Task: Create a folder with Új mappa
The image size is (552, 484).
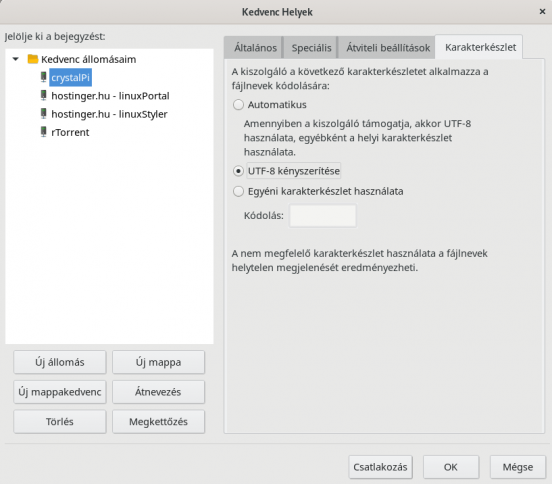Action: [x=158, y=362]
